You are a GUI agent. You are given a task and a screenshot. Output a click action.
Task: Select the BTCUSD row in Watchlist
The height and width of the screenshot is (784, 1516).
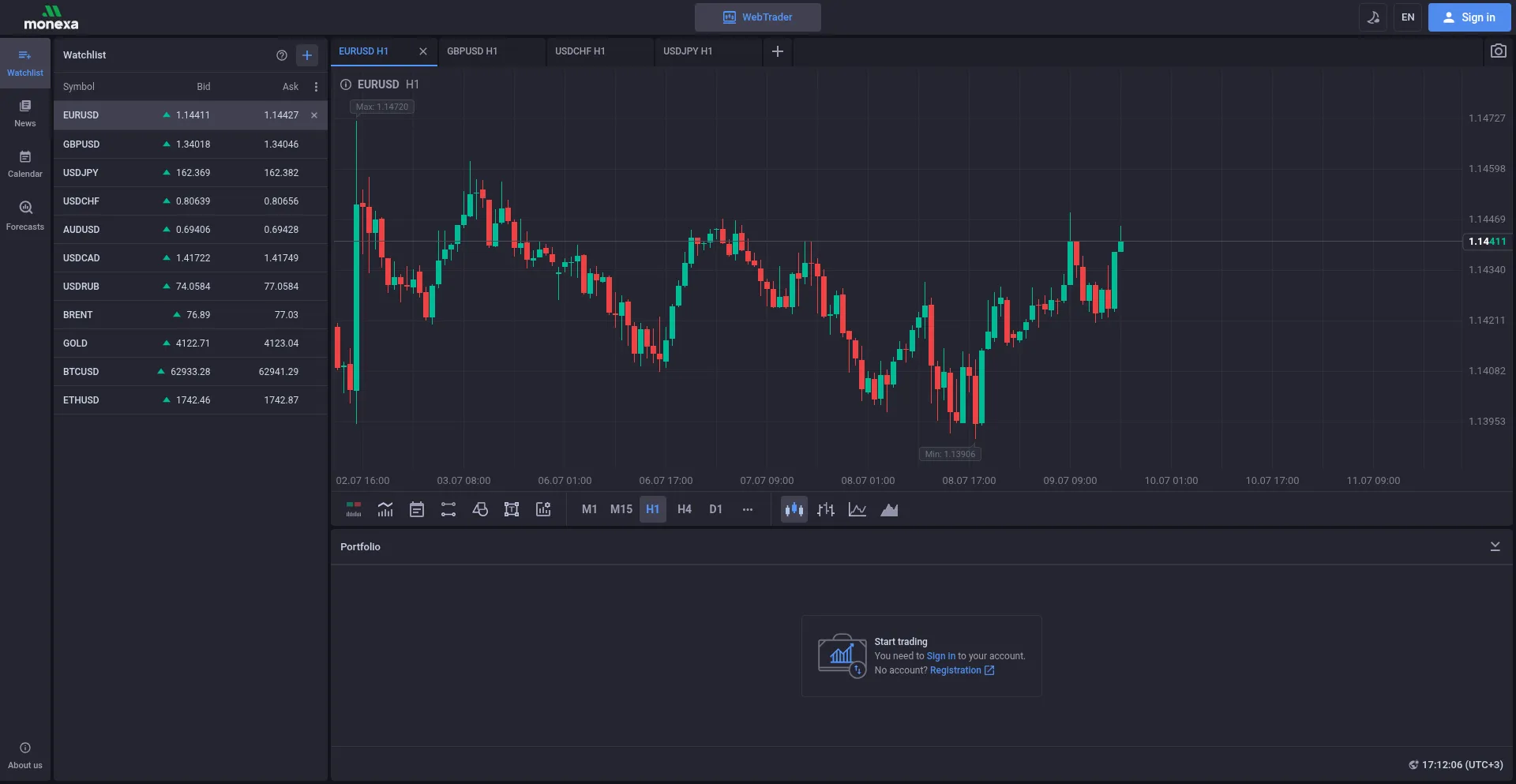click(190, 372)
